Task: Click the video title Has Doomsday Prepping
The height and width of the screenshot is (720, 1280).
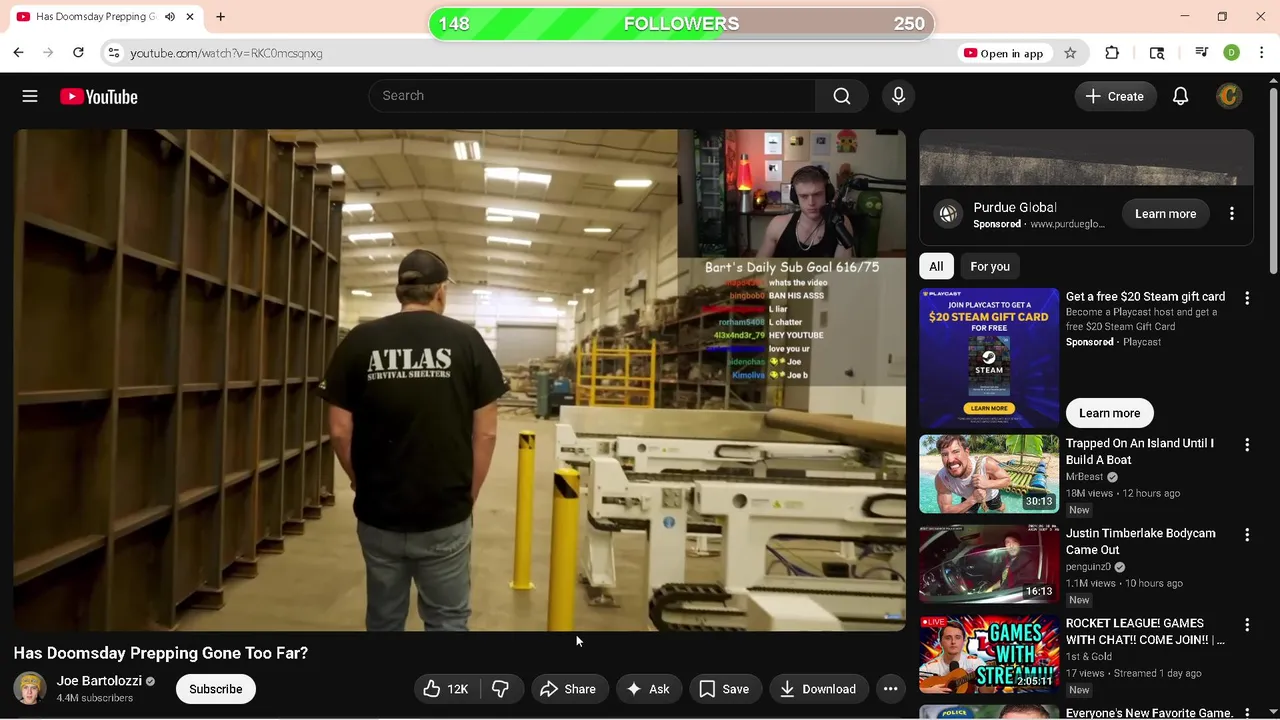Action: coord(161,653)
